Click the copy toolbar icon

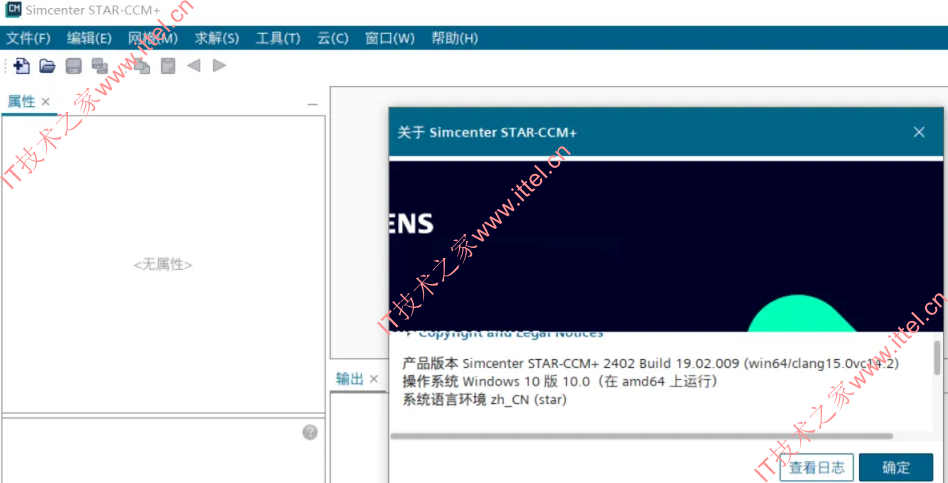click(142, 66)
